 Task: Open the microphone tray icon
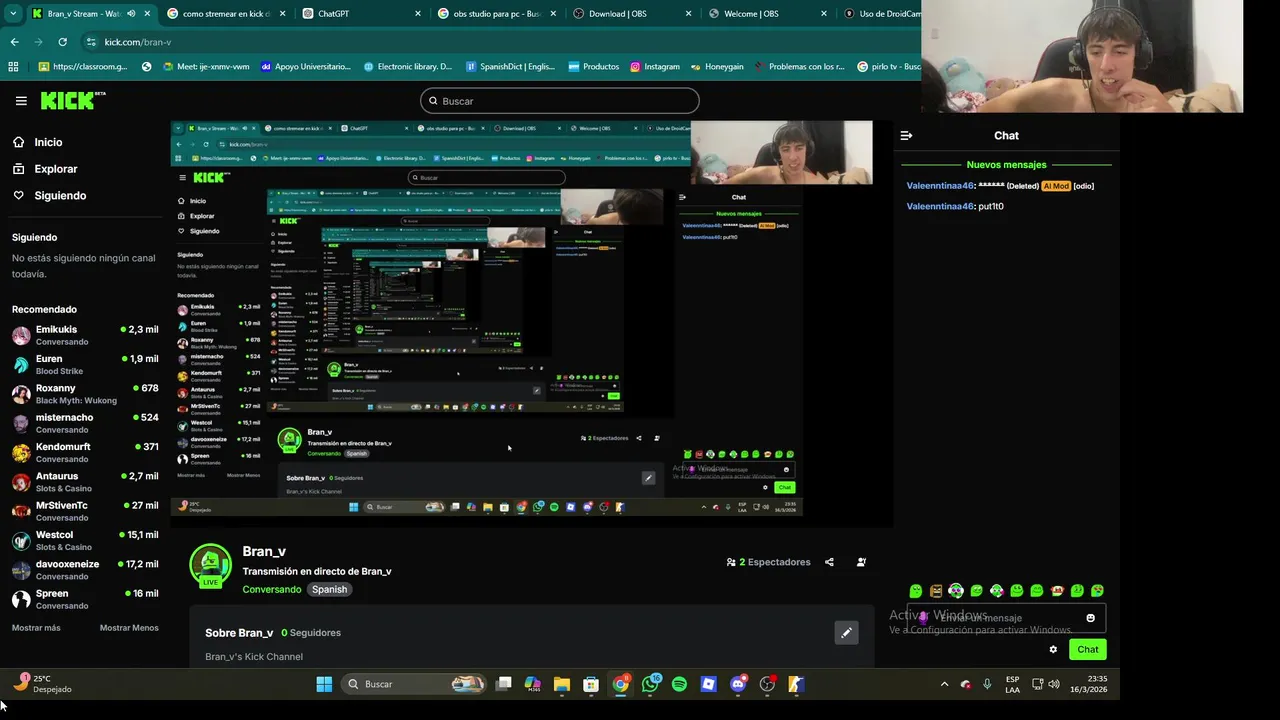click(987, 684)
